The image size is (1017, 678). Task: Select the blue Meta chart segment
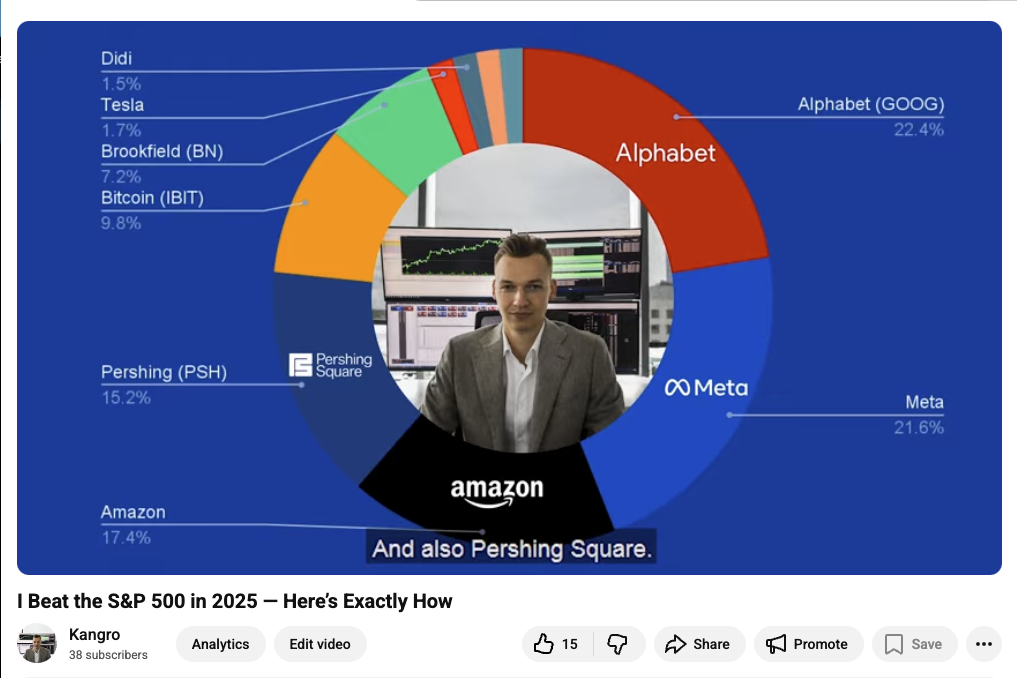707,388
